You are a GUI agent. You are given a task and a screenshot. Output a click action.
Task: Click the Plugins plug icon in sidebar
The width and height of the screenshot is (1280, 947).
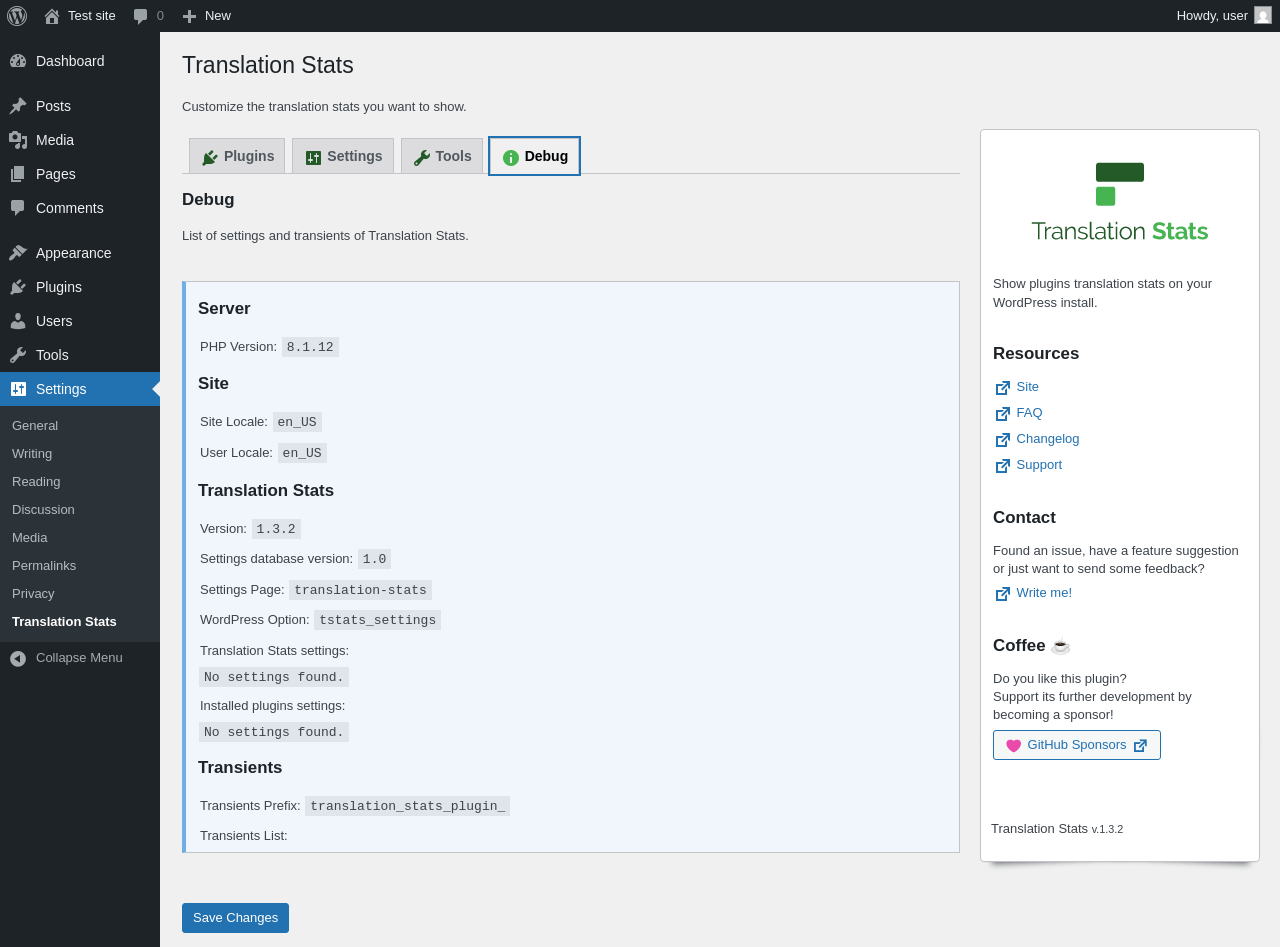[18, 287]
